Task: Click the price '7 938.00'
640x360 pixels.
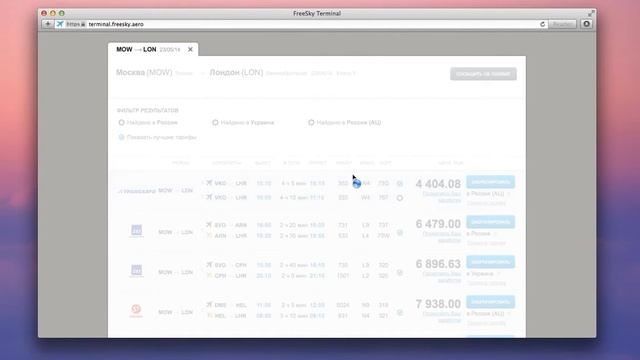Action: tap(438, 304)
